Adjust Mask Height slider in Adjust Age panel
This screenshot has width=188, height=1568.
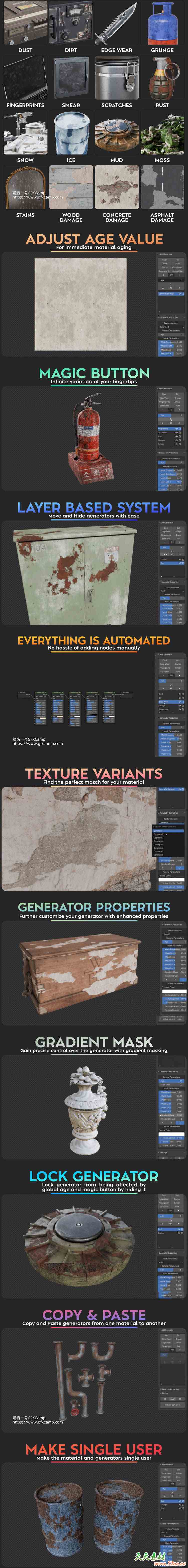coord(171,346)
